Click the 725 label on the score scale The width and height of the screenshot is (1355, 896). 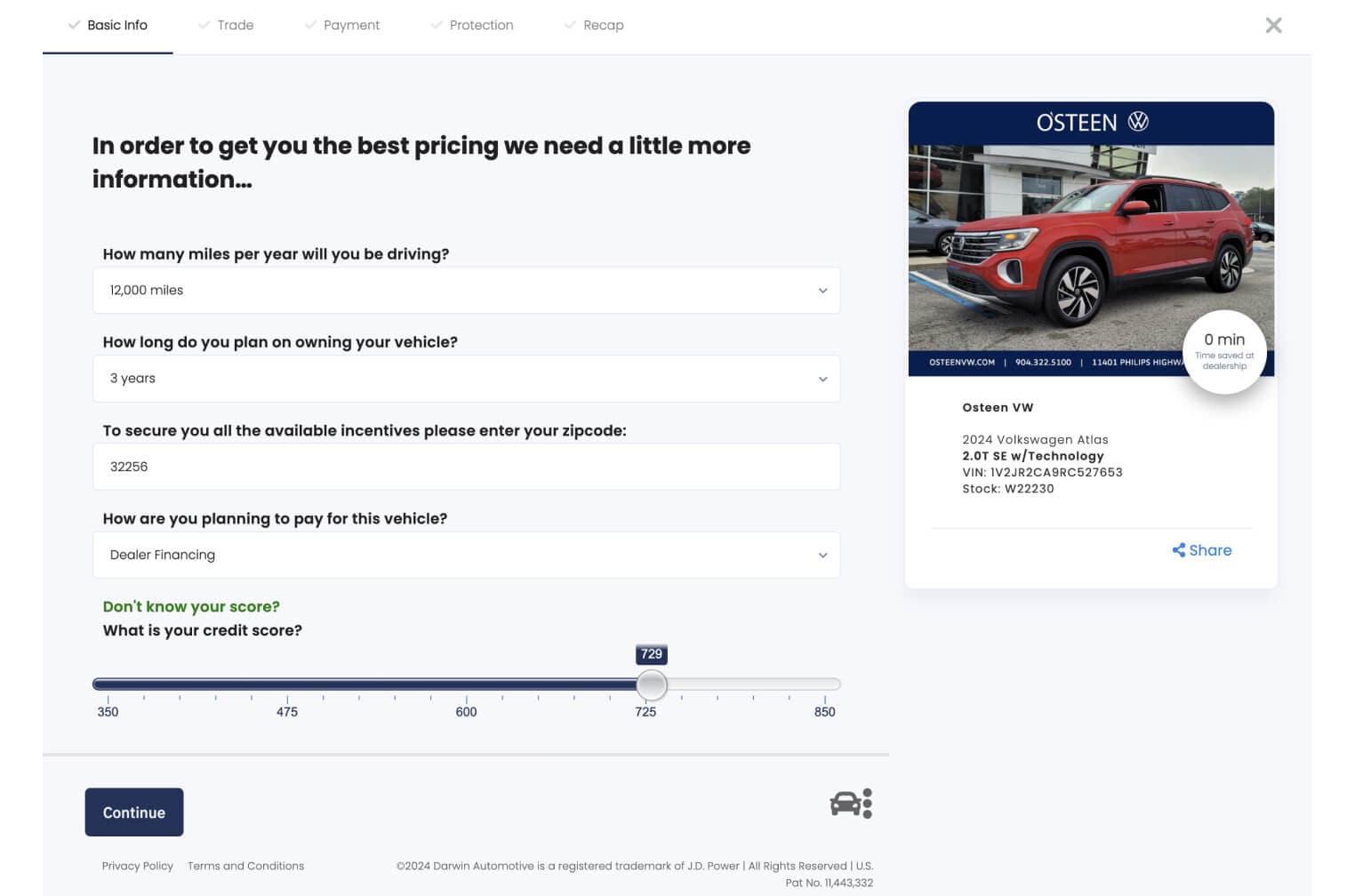tap(645, 712)
